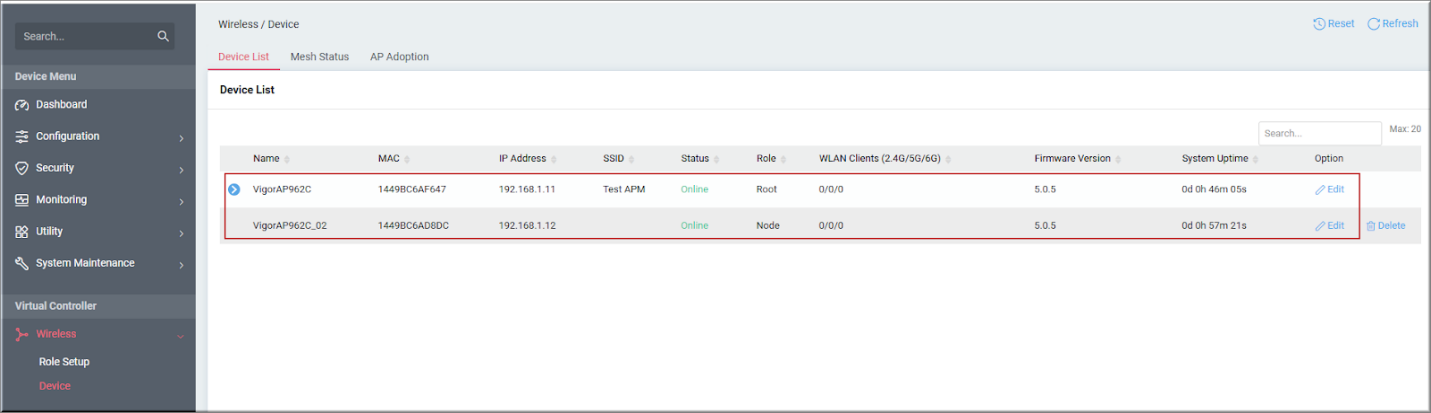The width and height of the screenshot is (1431, 413).
Task: Sort by WLAN Clients column arrows
Action: (x=948, y=159)
